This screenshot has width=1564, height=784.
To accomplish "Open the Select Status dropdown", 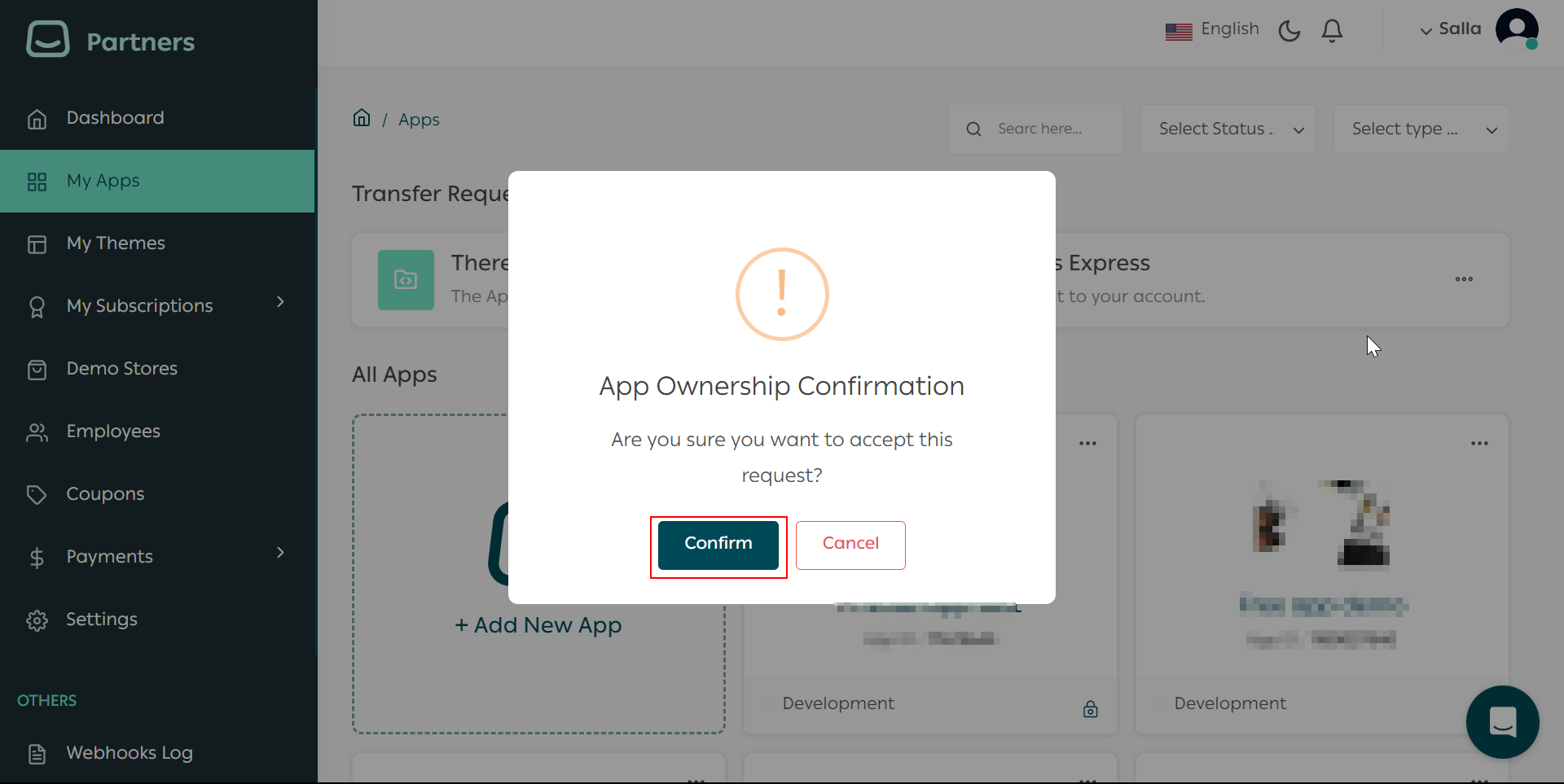I will [x=1228, y=128].
